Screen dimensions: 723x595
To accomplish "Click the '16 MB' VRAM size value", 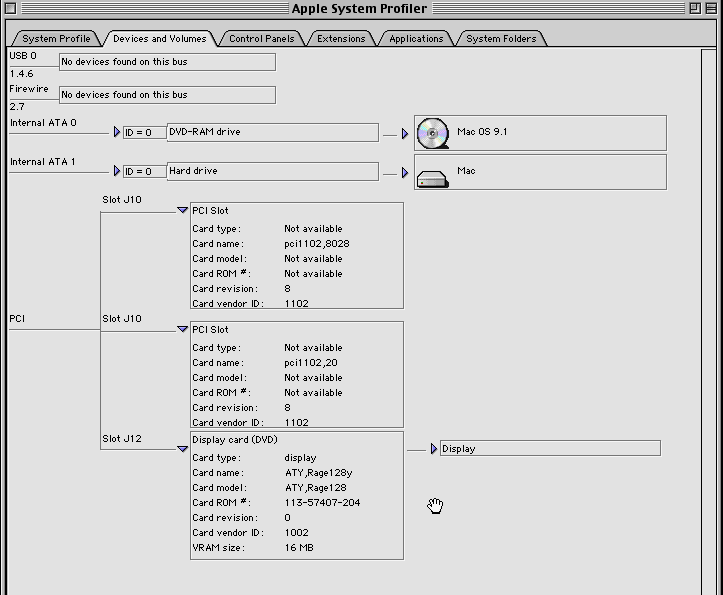I will pos(299,547).
